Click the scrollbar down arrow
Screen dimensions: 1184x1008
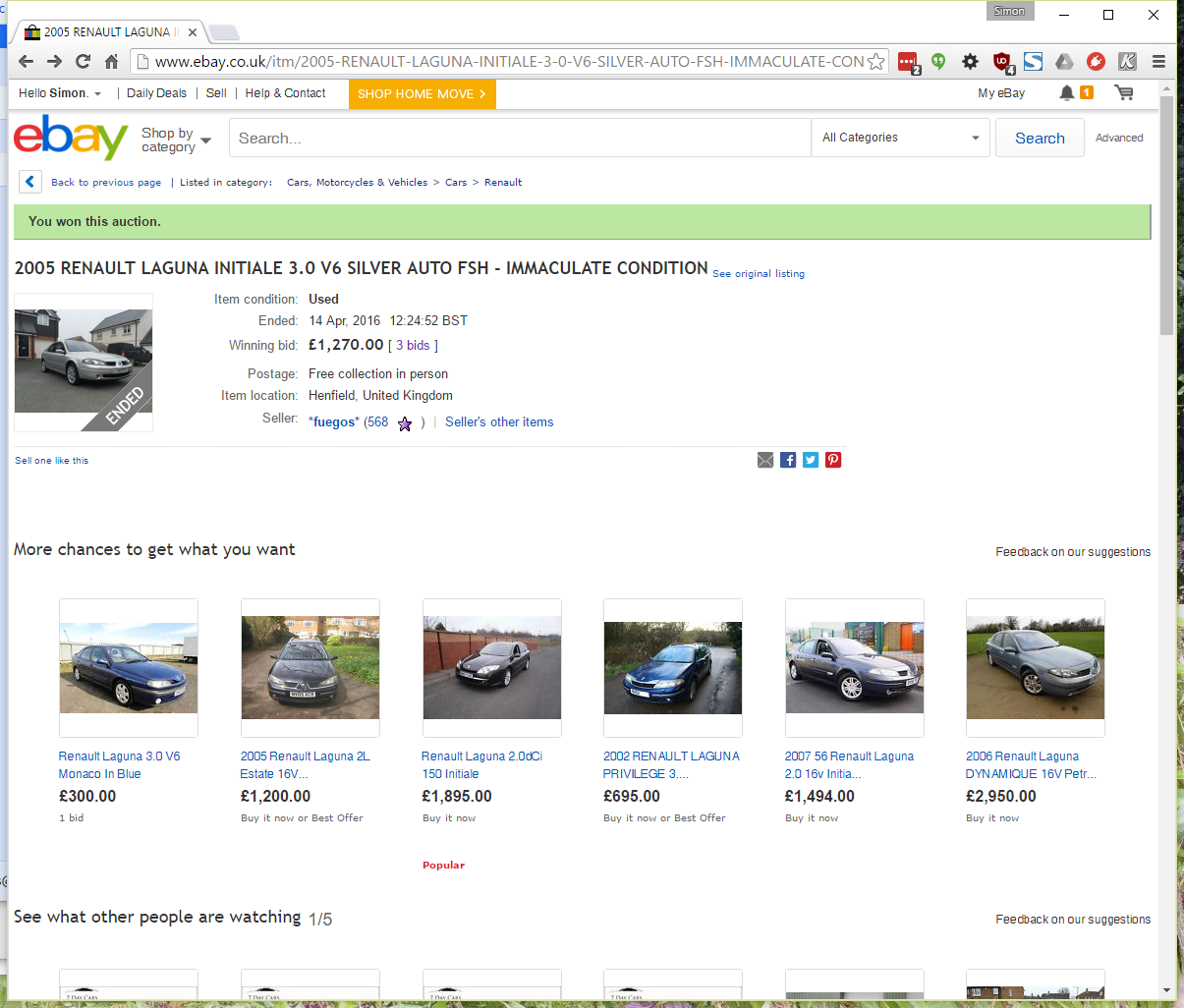pos(1166,990)
